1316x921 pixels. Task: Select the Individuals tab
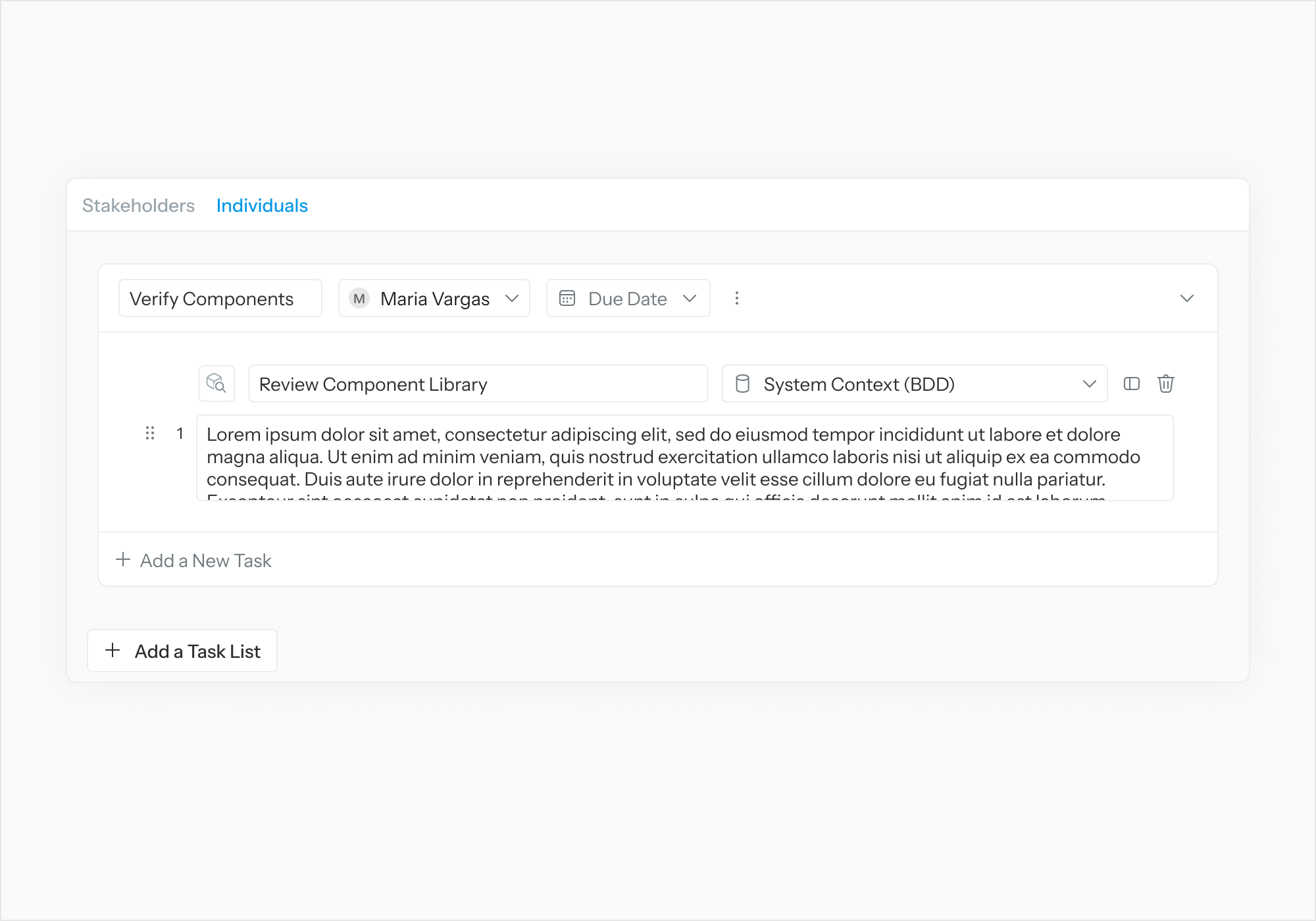262,206
